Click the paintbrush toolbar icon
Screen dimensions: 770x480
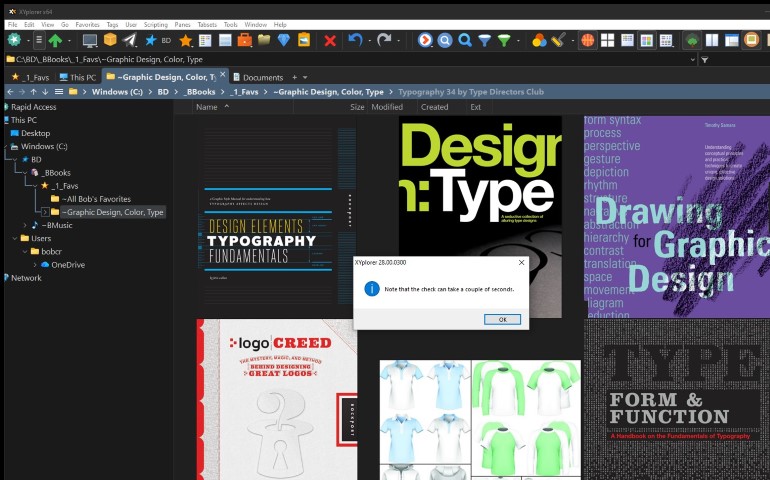coord(558,41)
